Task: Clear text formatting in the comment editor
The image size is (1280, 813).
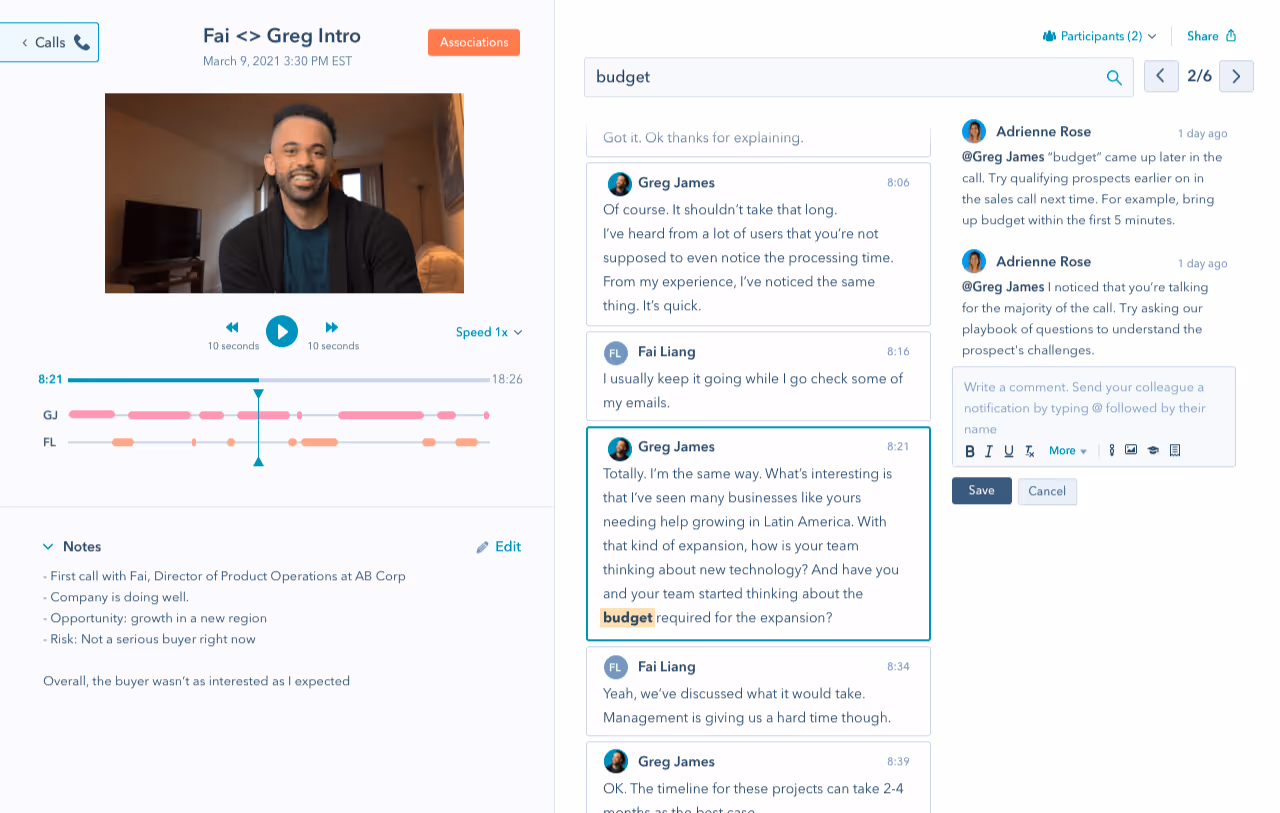Action: [x=1029, y=451]
